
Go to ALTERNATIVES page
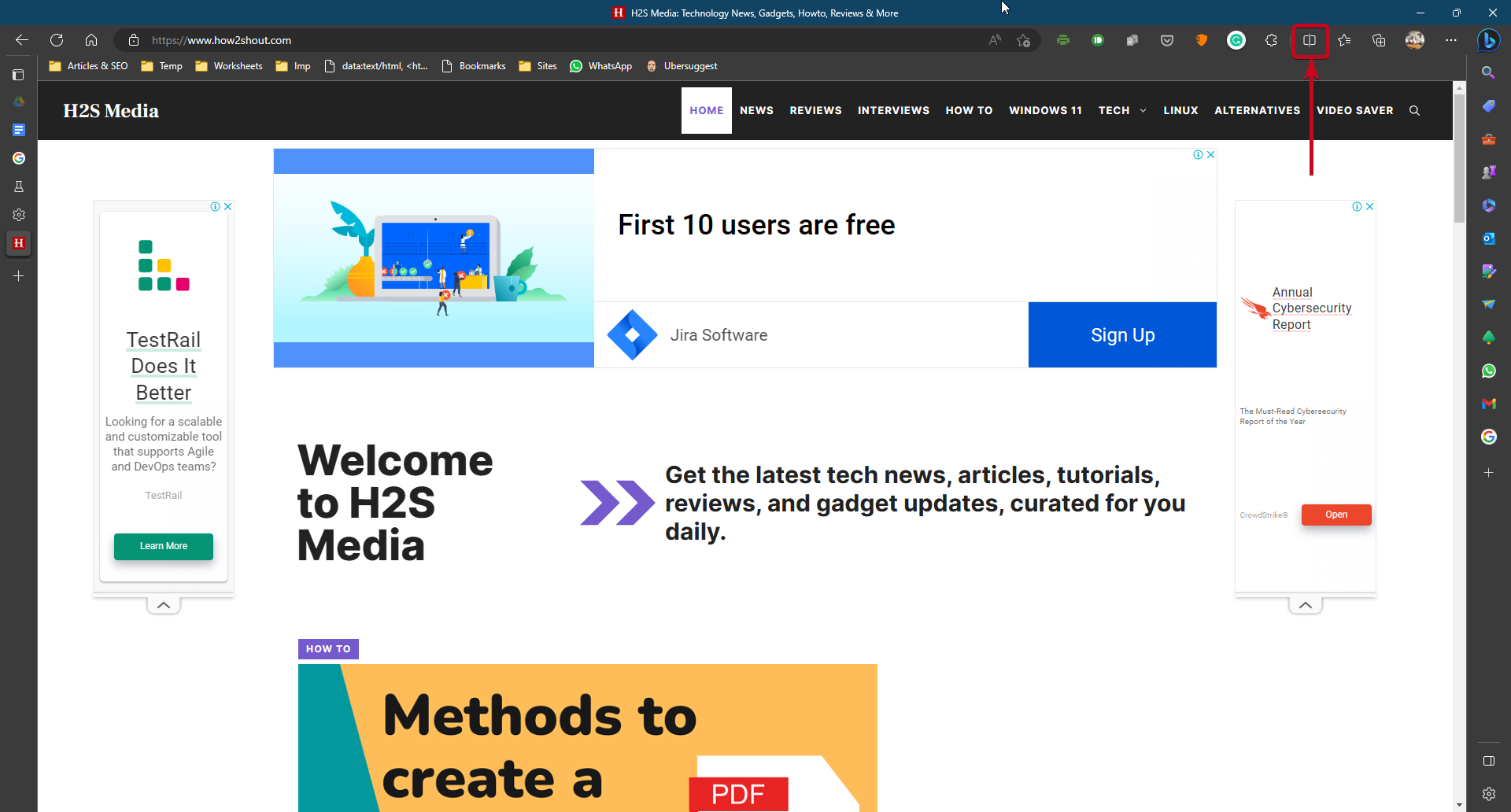coord(1257,110)
